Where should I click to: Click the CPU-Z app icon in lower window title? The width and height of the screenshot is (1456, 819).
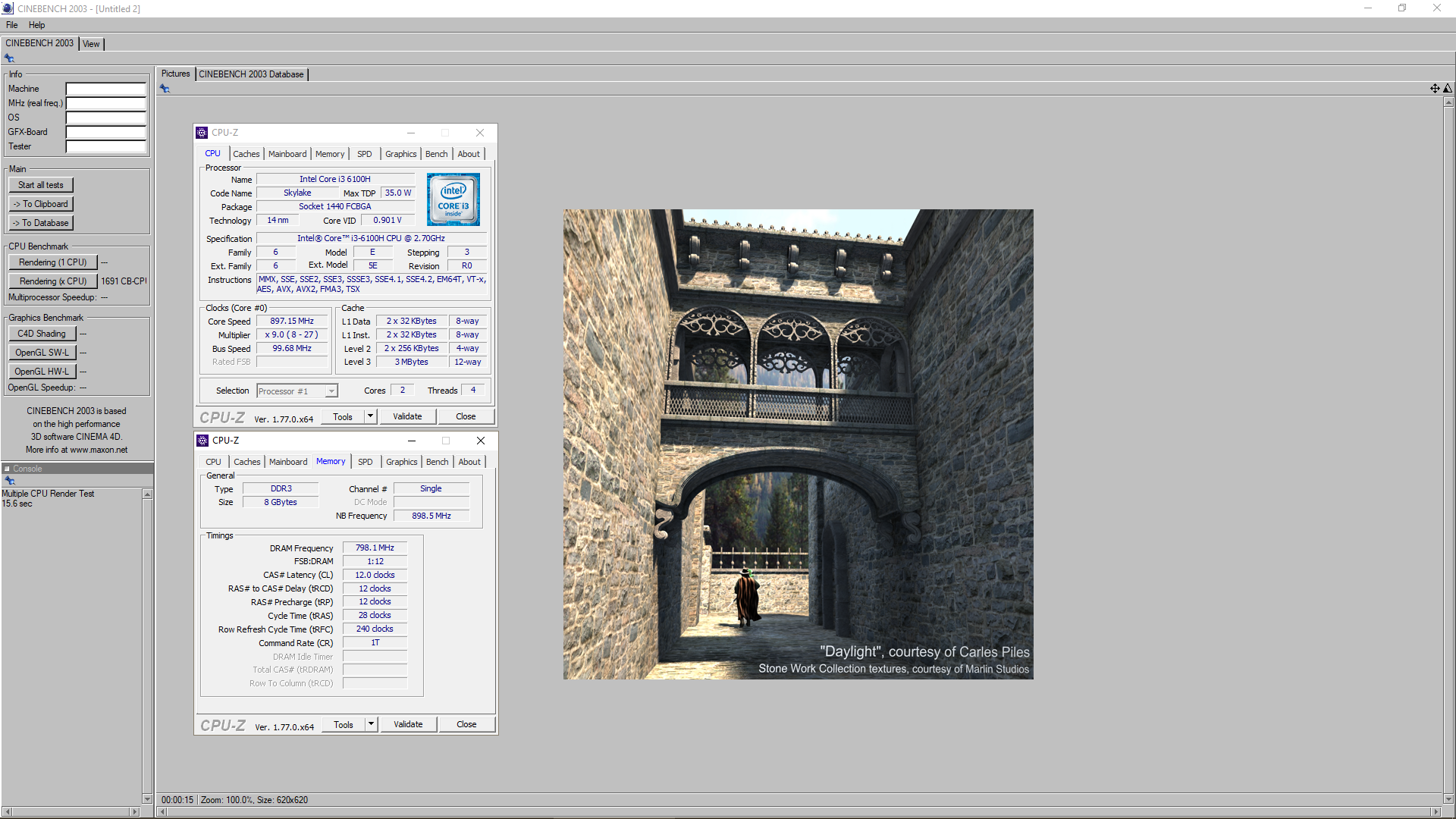pos(202,441)
